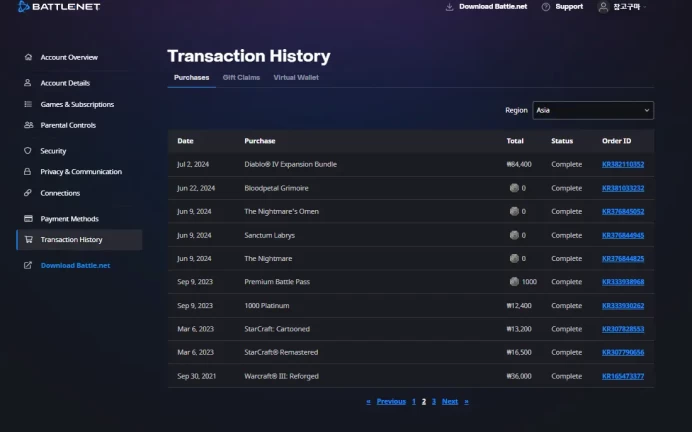Screen dimensions: 692x432
Task: Switch to the Gift Claims tab
Action: click(241, 78)
